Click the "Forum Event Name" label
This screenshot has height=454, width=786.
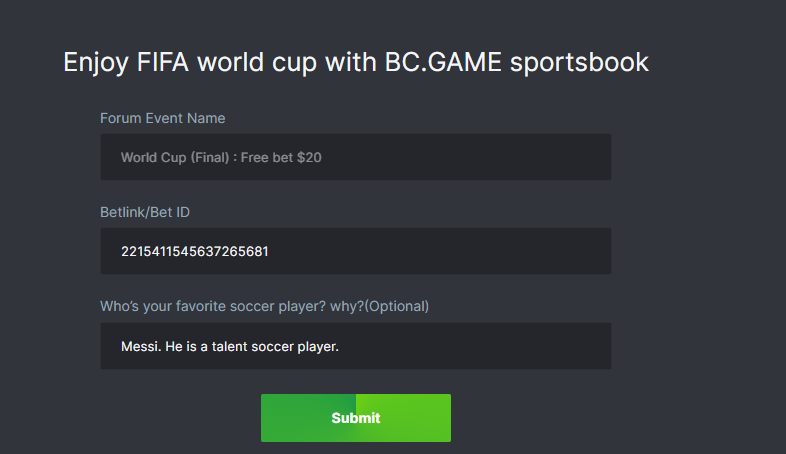[x=162, y=118]
